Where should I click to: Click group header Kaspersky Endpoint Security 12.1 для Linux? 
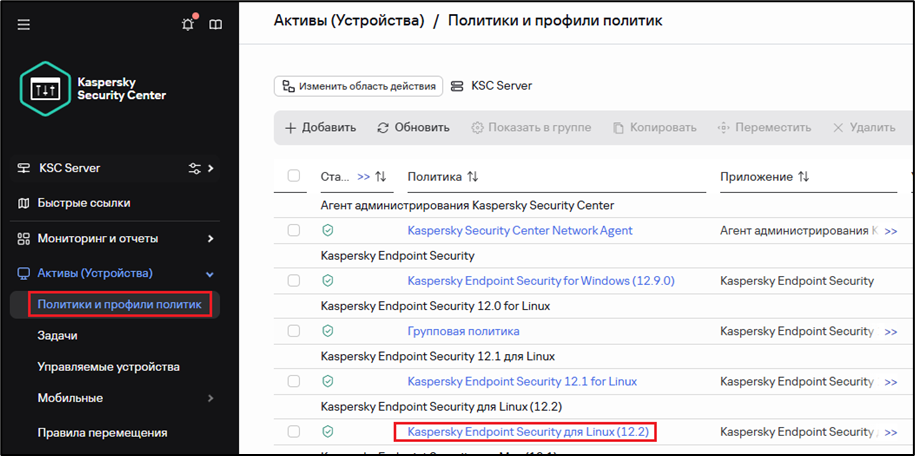pos(438,356)
